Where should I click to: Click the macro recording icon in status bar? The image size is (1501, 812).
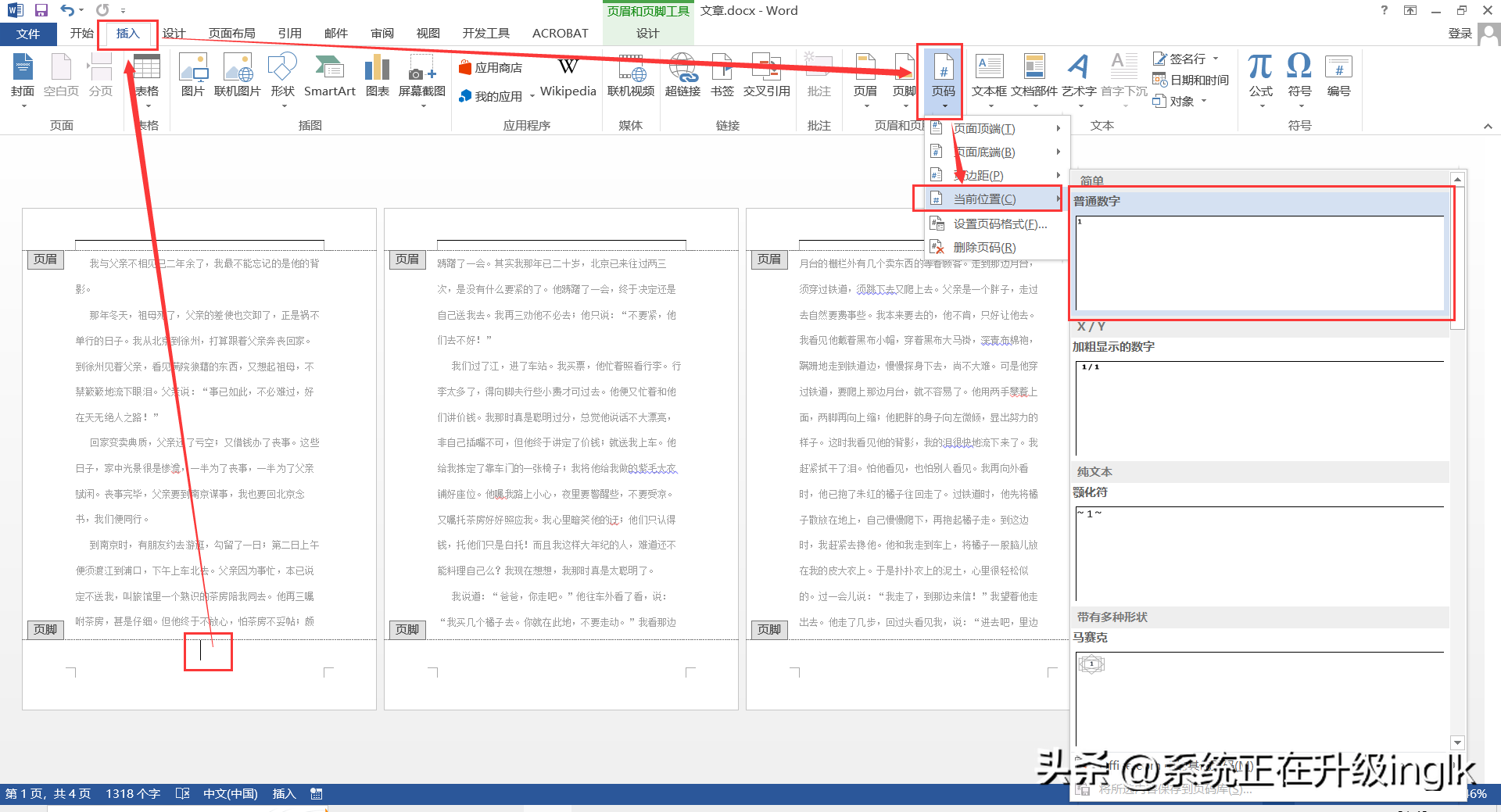(316, 793)
